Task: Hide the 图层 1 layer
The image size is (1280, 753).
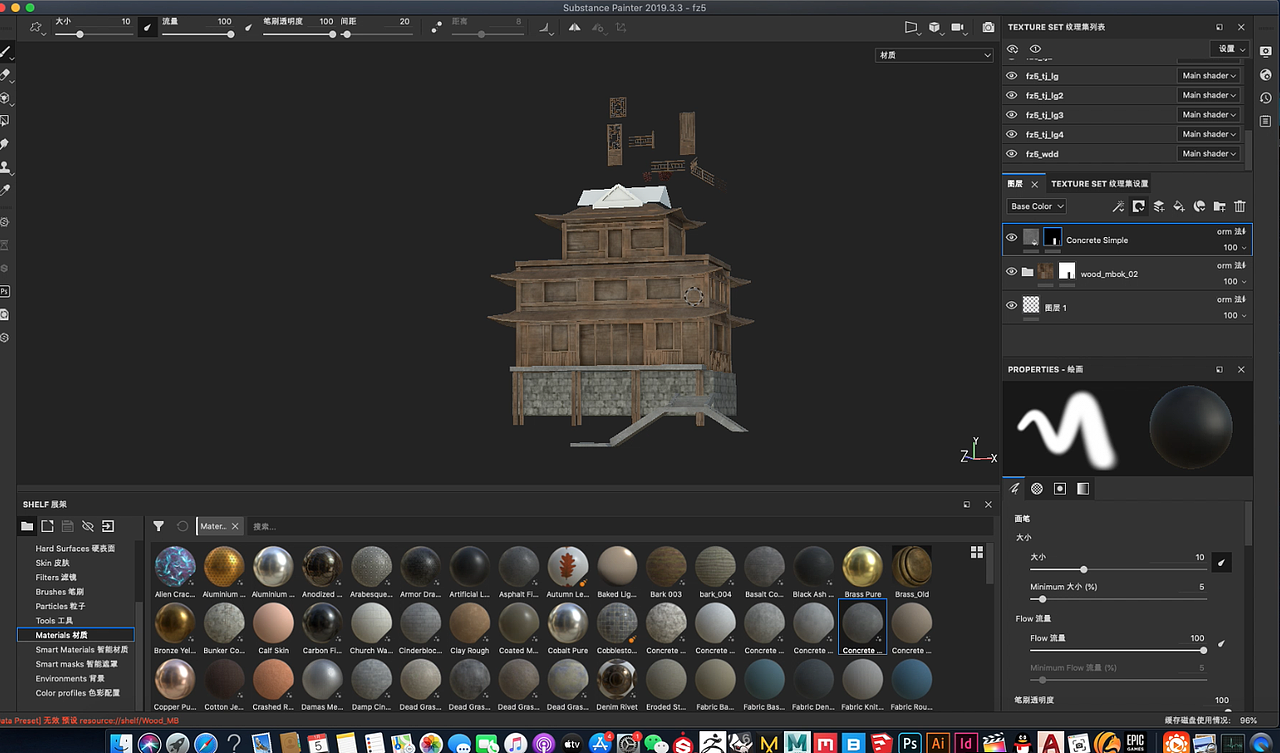Action: 1012,306
